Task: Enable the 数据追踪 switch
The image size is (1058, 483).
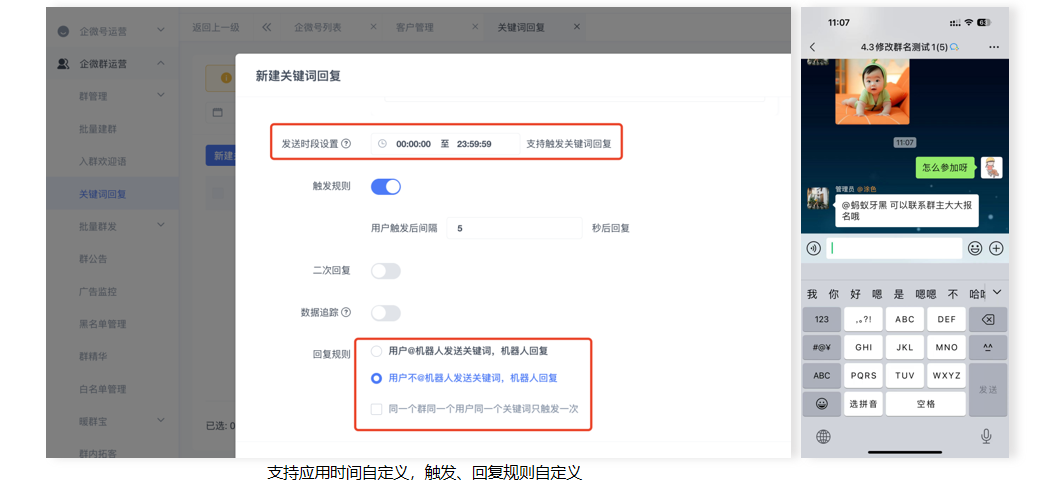Action: 386,313
